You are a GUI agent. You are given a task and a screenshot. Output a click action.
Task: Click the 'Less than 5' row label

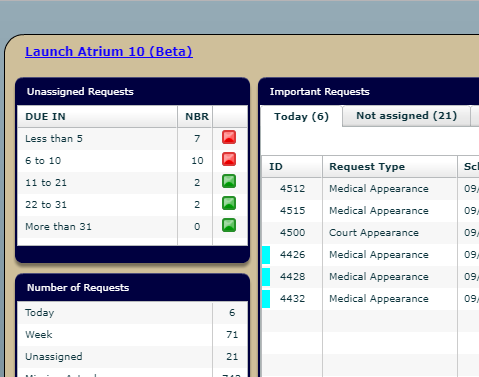[54, 139]
